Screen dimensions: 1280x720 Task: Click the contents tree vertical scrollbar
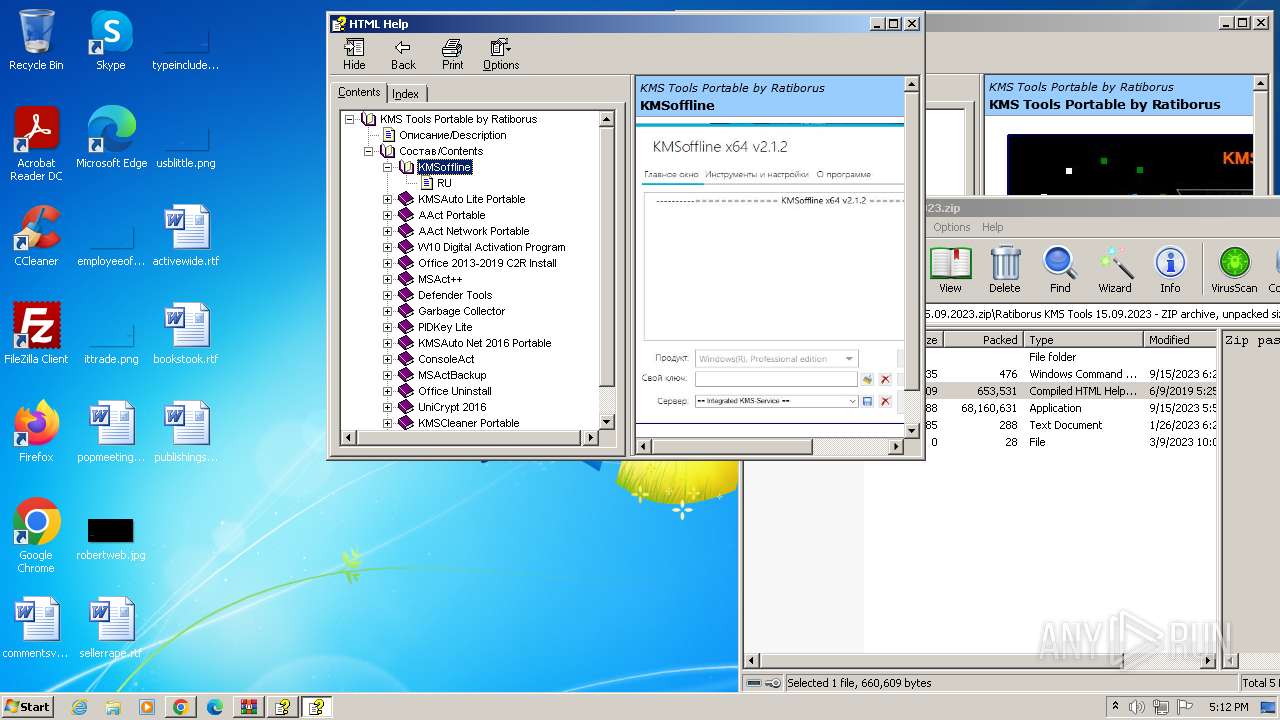click(606, 270)
